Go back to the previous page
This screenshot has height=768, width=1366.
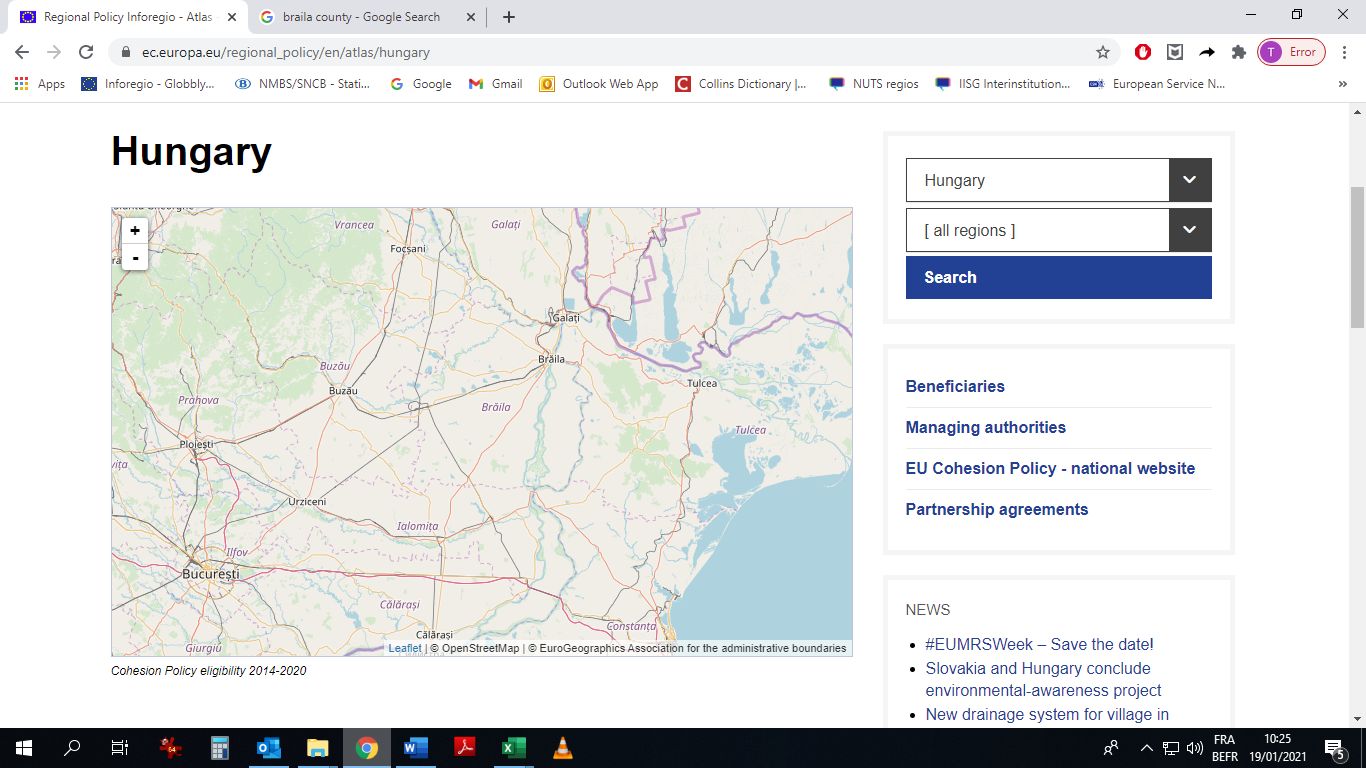tap(22, 52)
